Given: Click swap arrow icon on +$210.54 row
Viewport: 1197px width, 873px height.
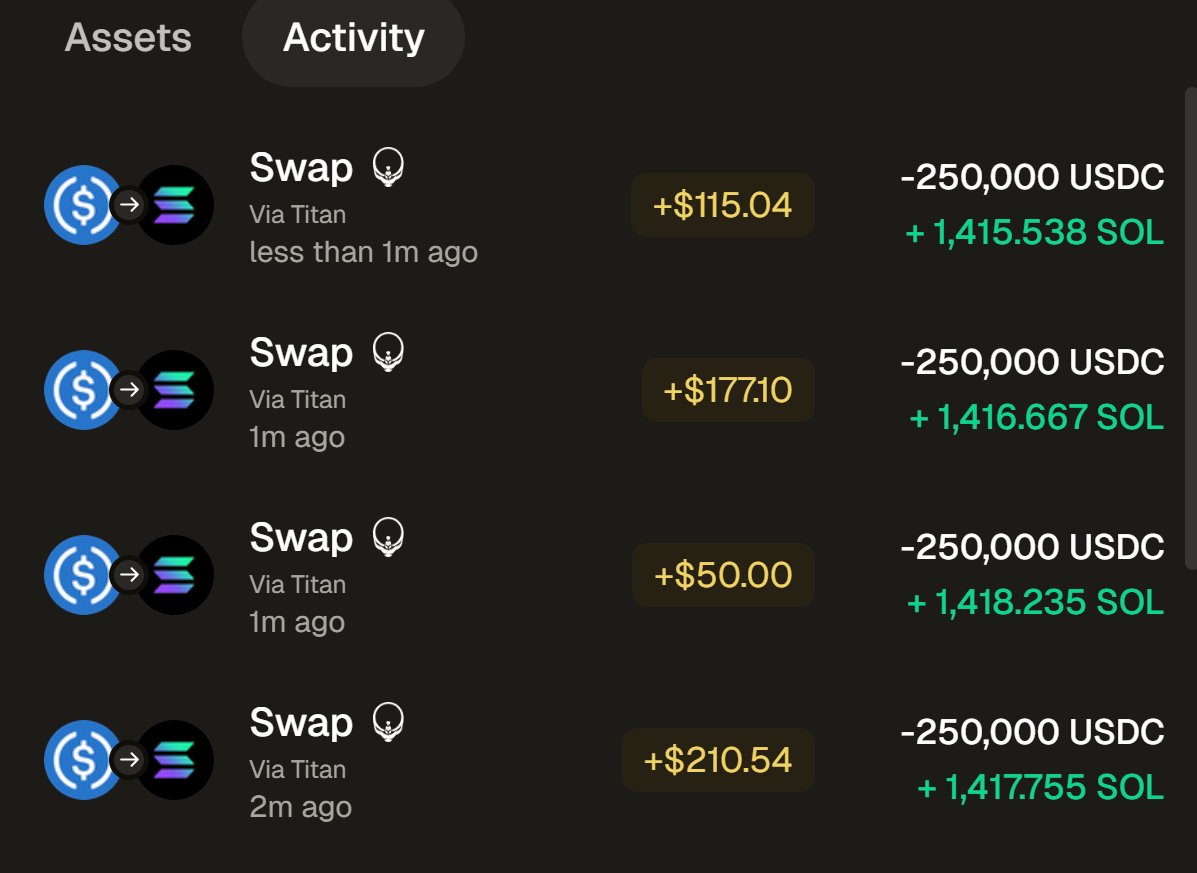Looking at the screenshot, I should tap(129, 760).
